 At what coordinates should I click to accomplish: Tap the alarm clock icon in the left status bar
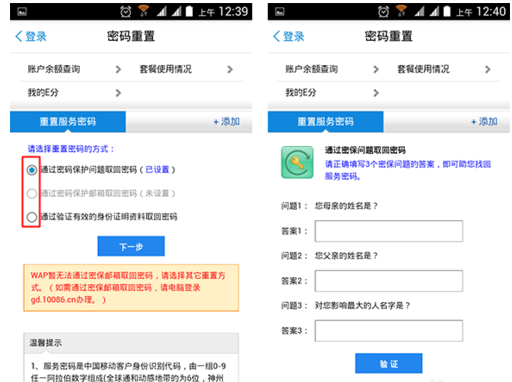[x=126, y=12]
